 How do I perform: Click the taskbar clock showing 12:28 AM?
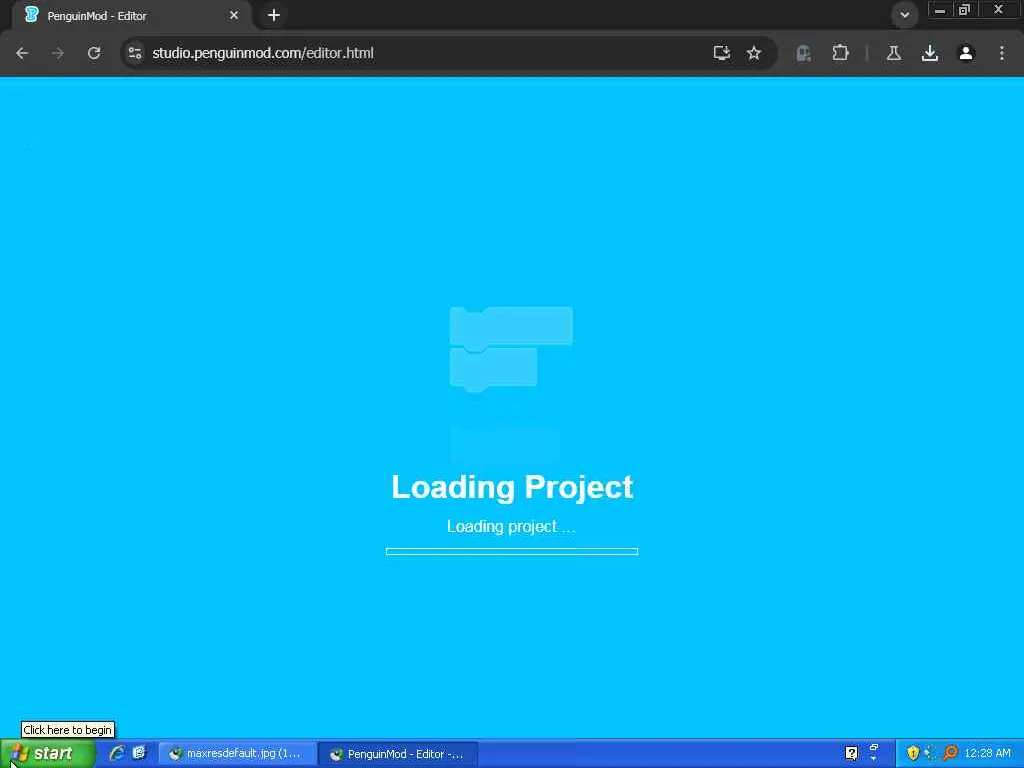click(987, 754)
